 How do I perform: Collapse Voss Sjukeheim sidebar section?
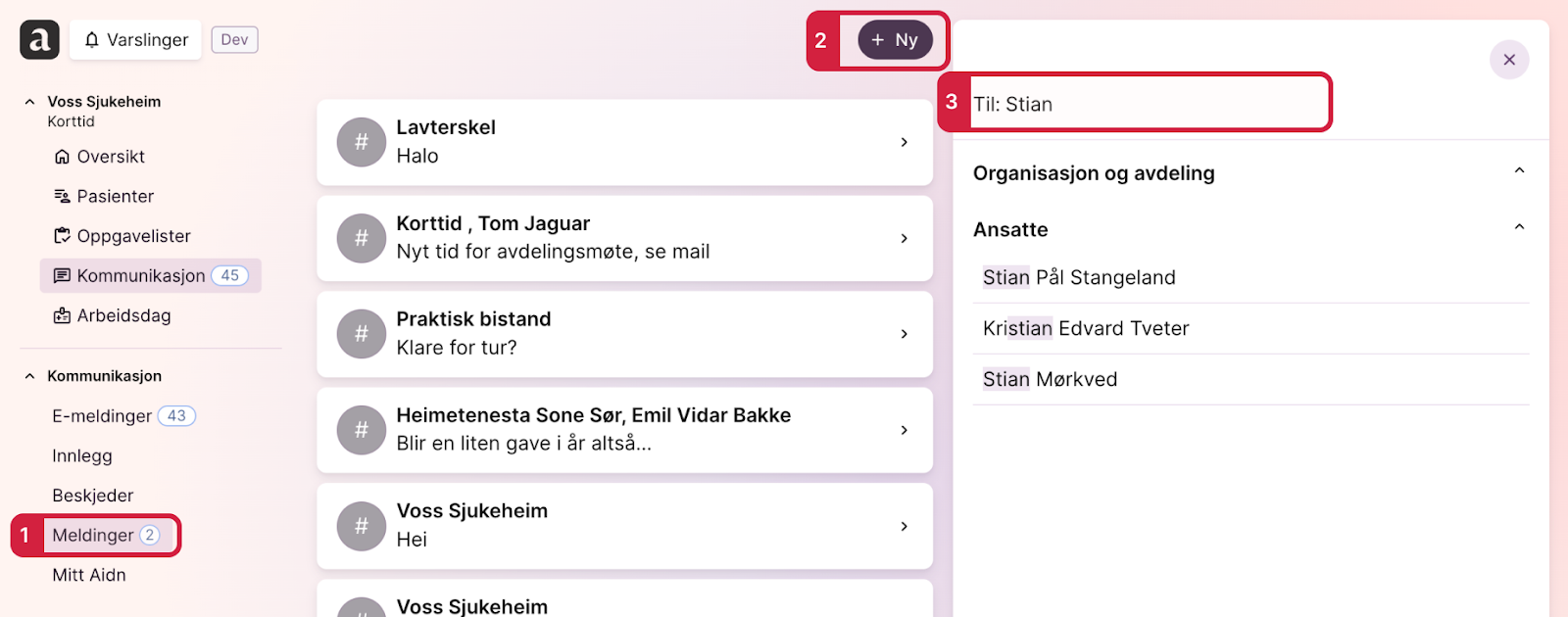pyautogui.click(x=29, y=102)
